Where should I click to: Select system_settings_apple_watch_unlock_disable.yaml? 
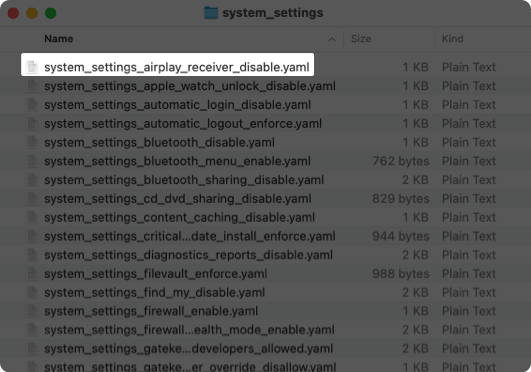click(190, 86)
